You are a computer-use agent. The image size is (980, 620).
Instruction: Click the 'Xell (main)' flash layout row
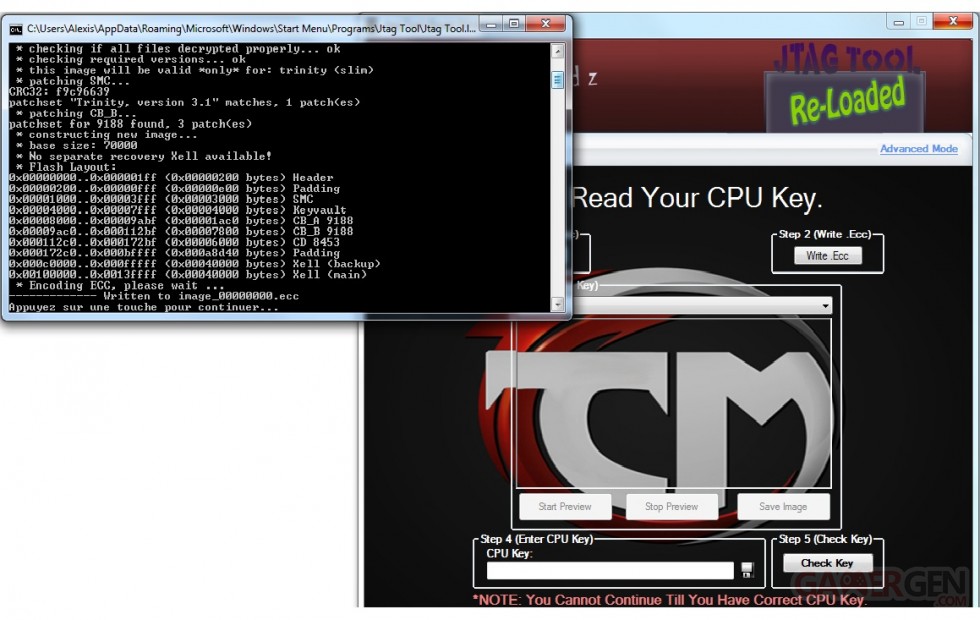pyautogui.click(x=188, y=275)
